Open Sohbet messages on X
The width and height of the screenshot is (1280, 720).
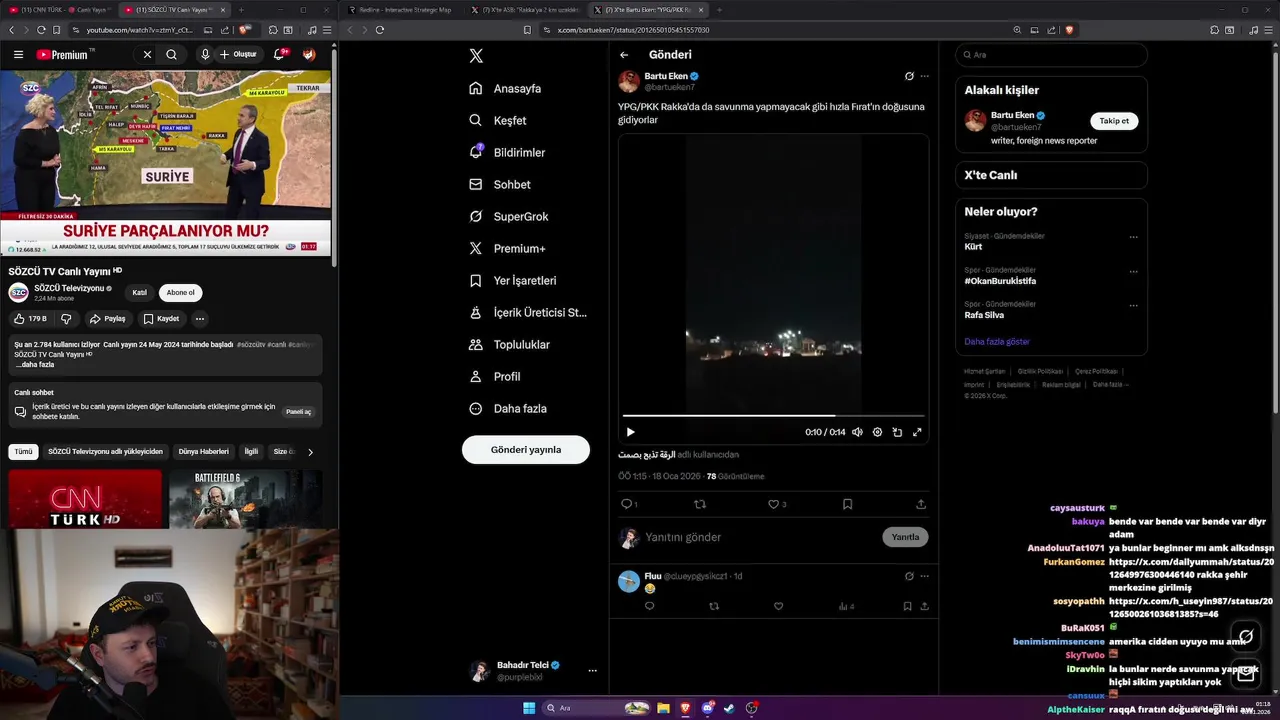tap(500, 184)
